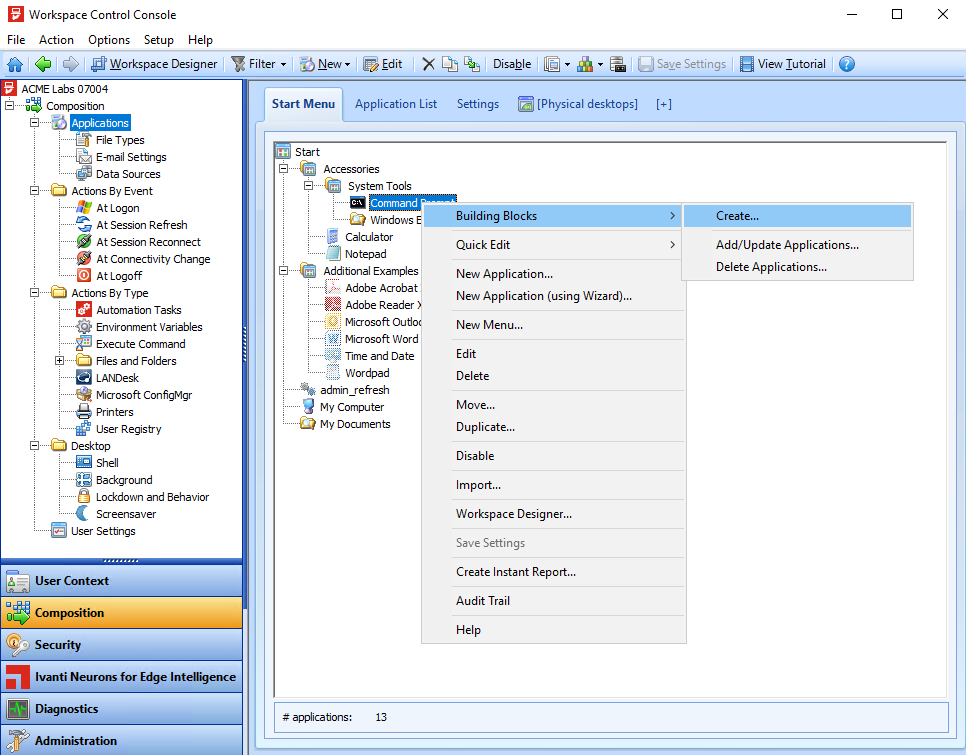Image resolution: width=966 pixels, height=755 pixels.
Task: Choose Create Instant Report...
Action: 554,572
